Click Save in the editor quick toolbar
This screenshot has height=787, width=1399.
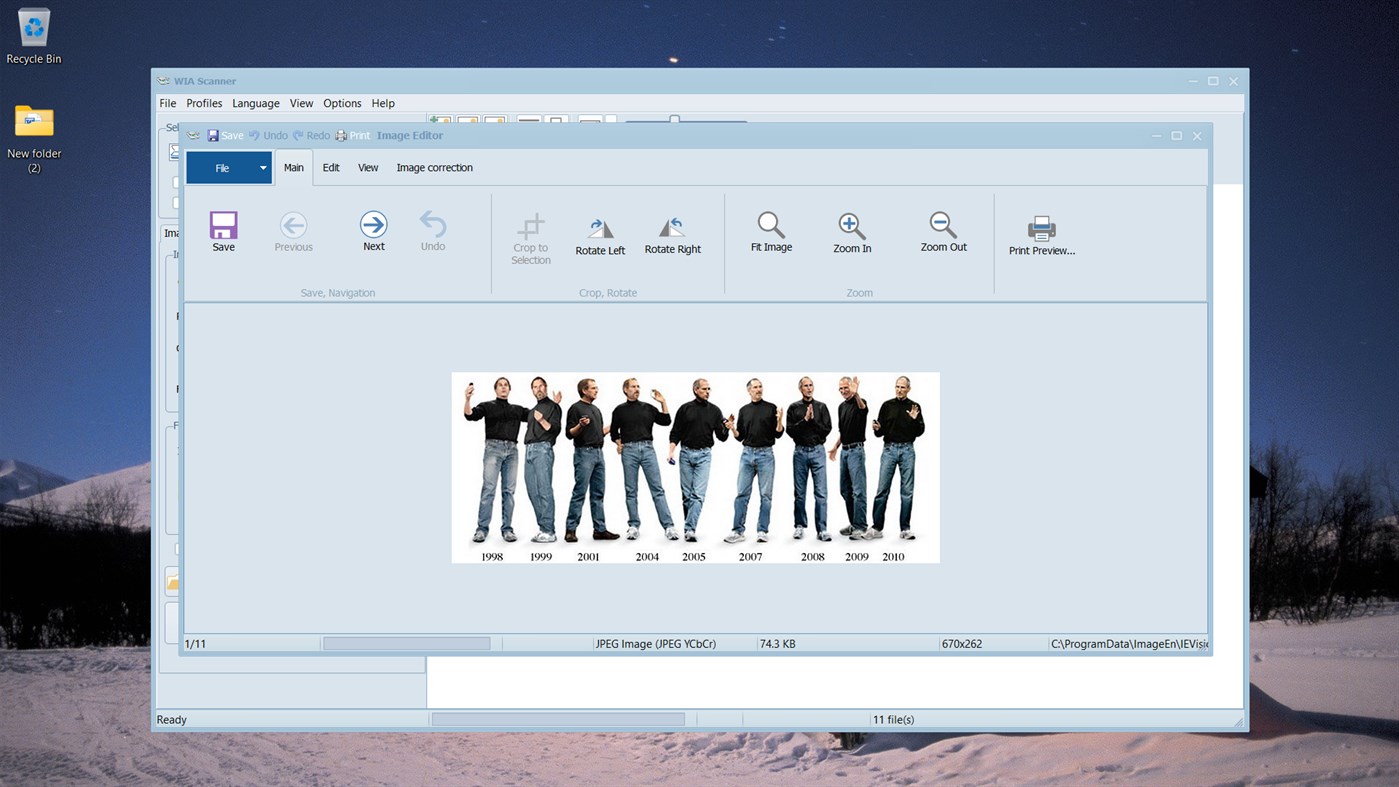(222, 135)
